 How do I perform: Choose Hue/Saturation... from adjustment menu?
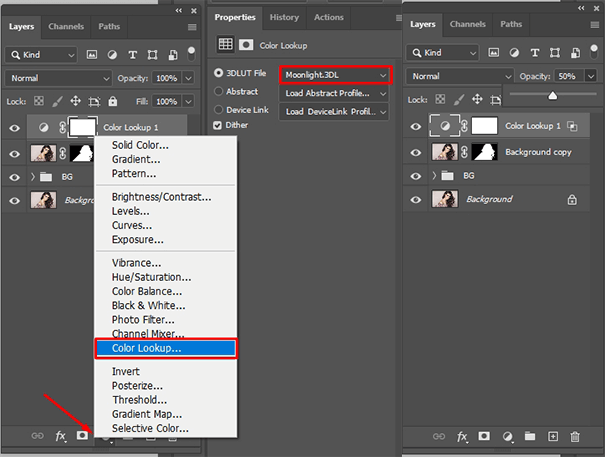coord(166,277)
